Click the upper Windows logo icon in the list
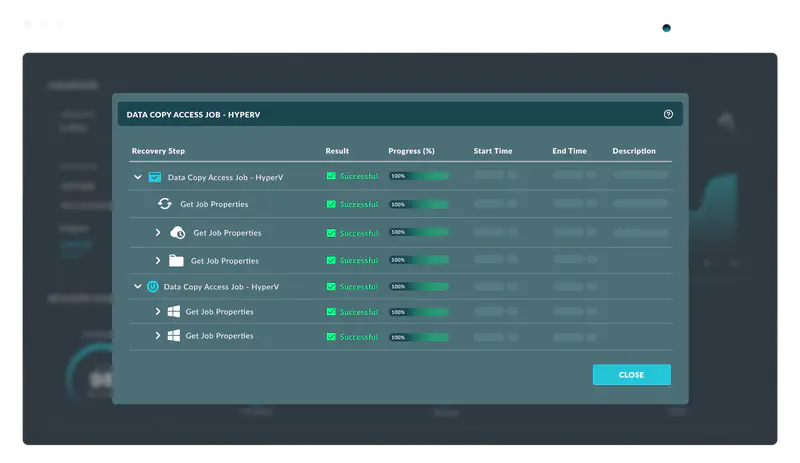The width and height of the screenshot is (800, 463). [x=173, y=311]
